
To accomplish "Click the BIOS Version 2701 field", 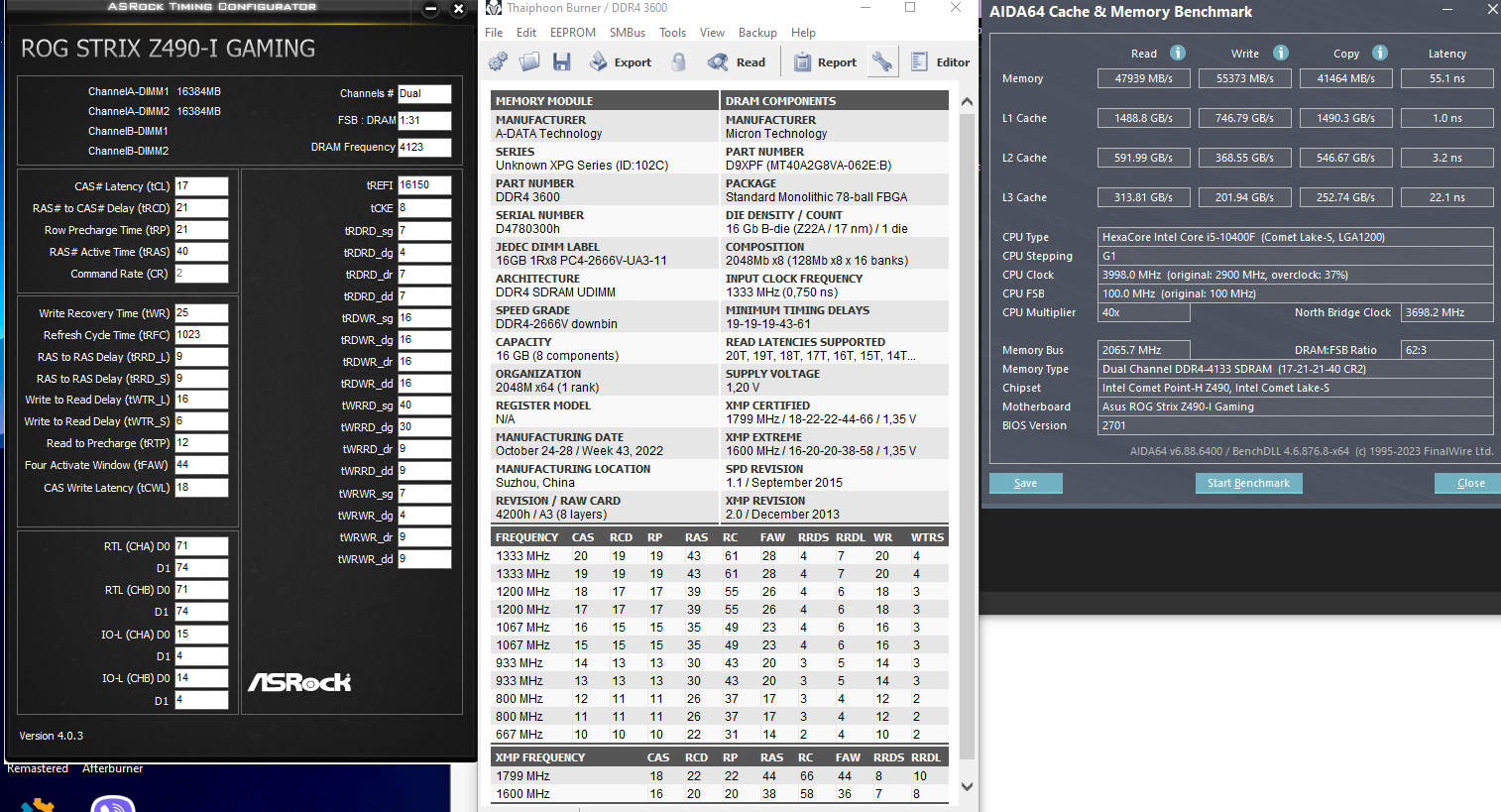I will click(x=1296, y=425).
